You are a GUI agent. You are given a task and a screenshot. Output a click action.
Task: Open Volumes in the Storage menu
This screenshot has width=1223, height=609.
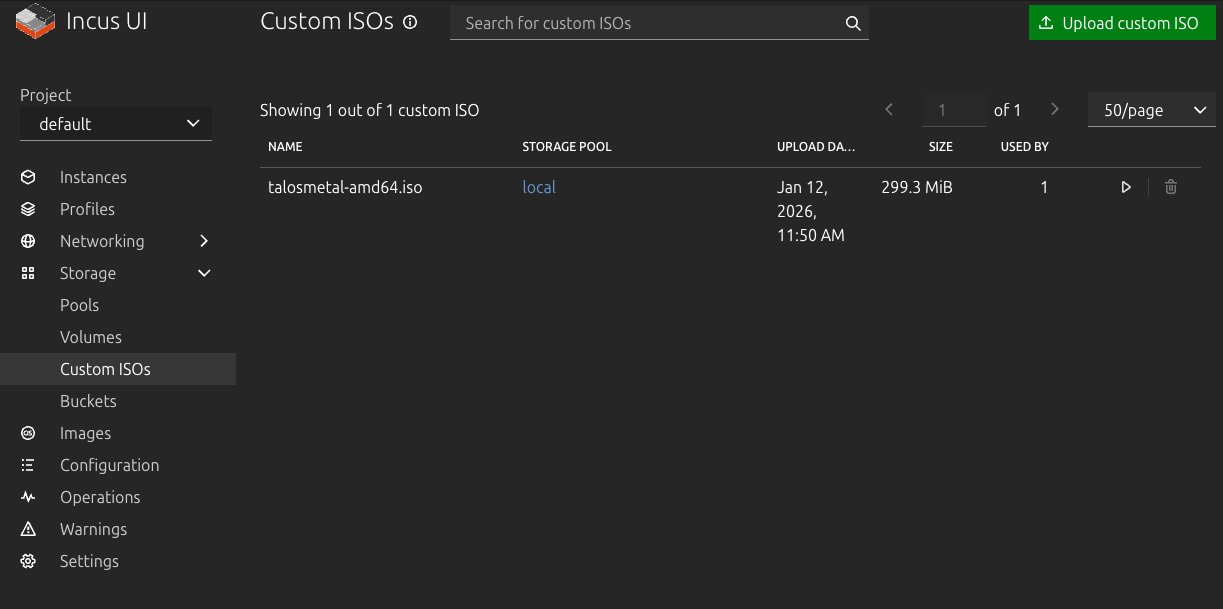(x=91, y=337)
